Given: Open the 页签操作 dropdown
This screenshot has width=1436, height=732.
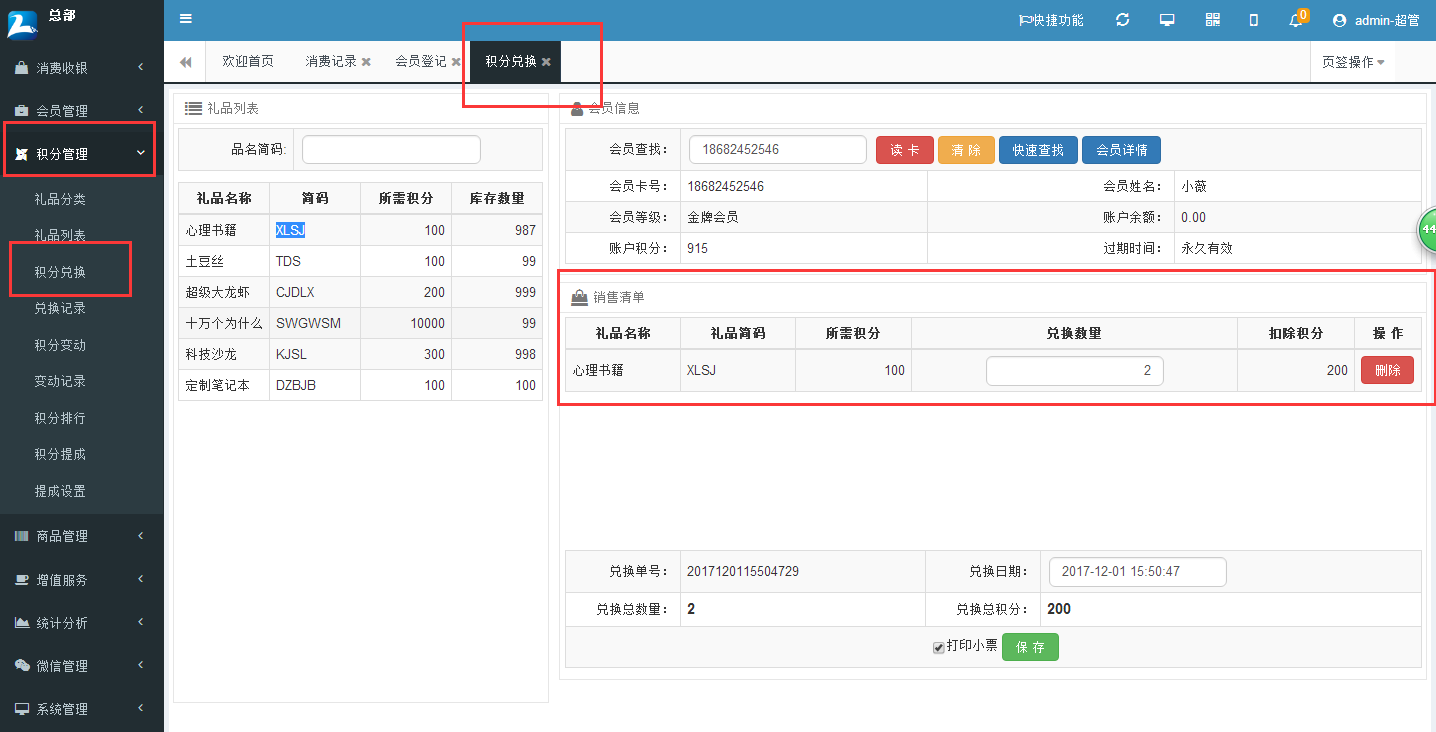Looking at the screenshot, I should coord(1352,62).
